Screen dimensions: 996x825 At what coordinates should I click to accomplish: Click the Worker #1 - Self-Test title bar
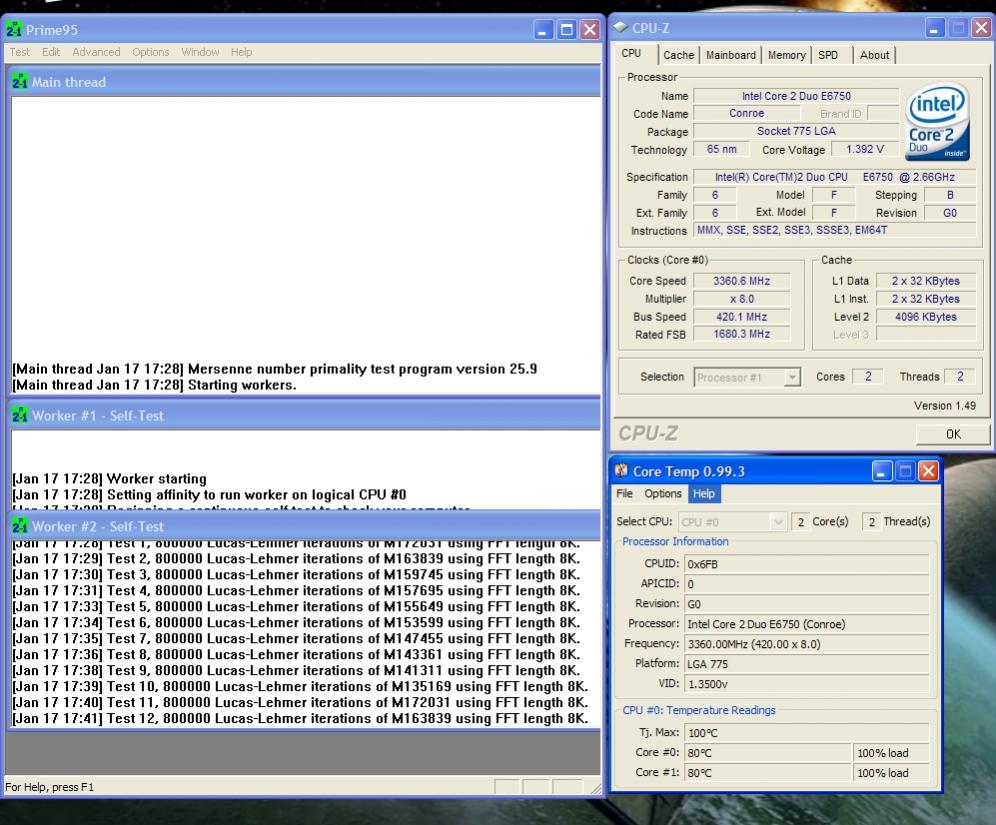point(305,415)
